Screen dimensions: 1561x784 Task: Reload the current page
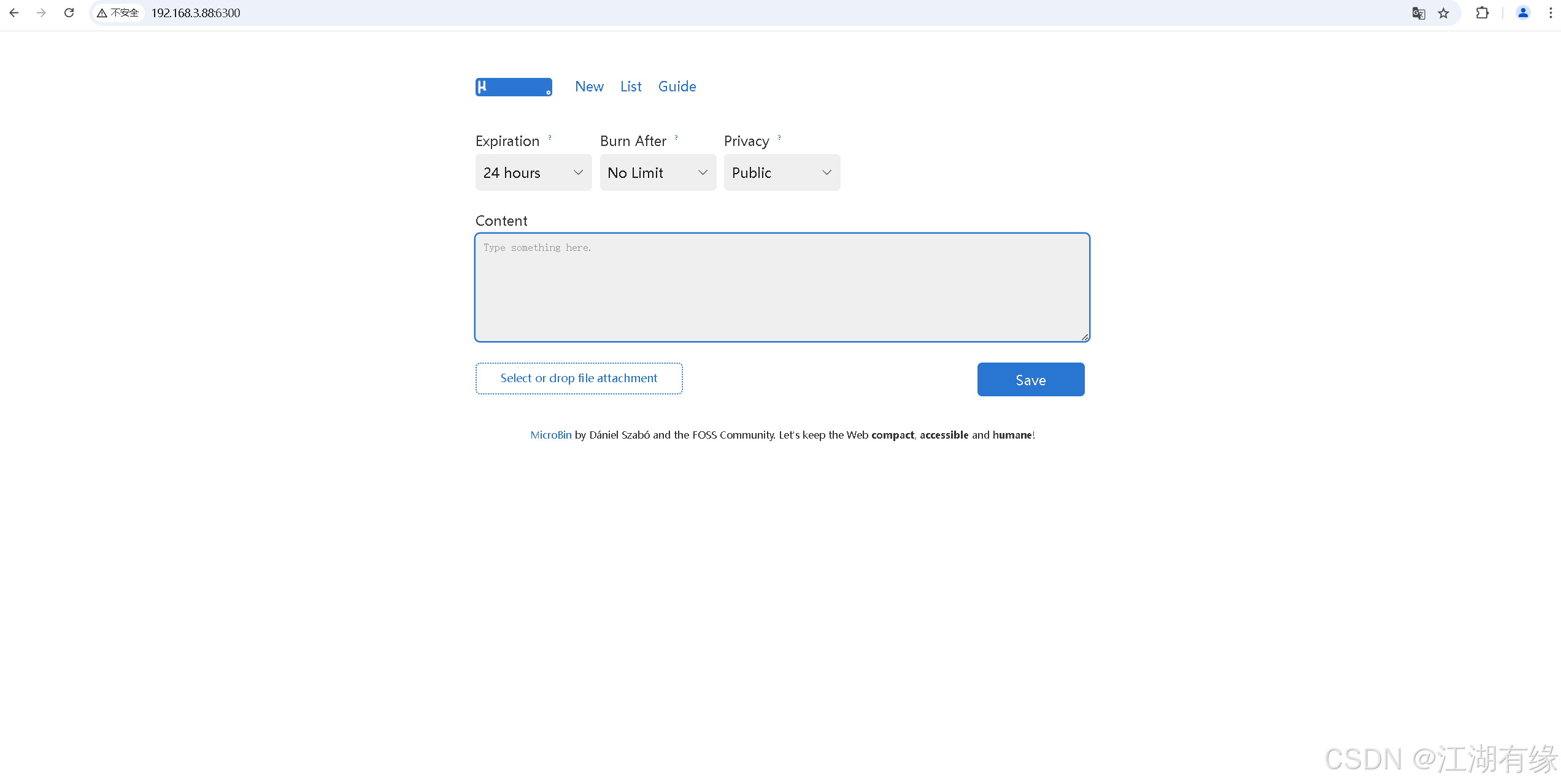click(69, 13)
